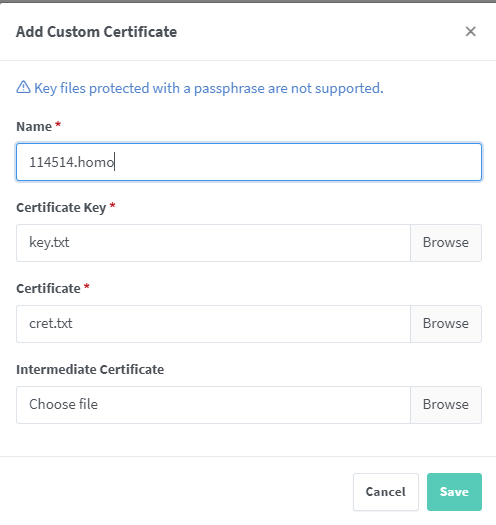The image size is (496, 525).
Task: Click the warning triangle icon
Action: click(23, 87)
